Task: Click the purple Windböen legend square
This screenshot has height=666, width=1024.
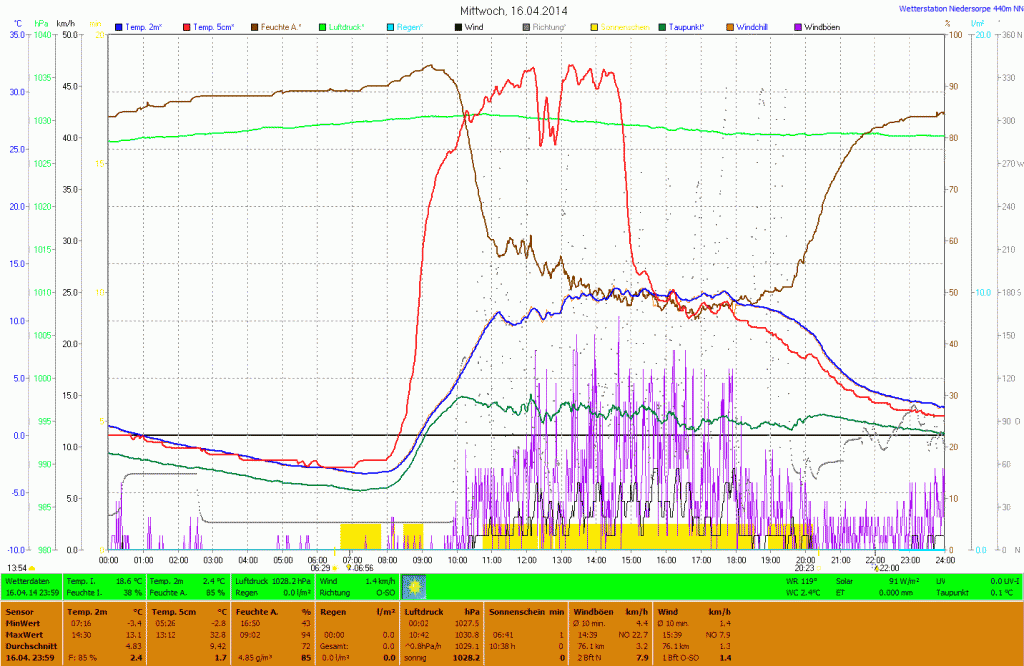Action: (x=797, y=25)
